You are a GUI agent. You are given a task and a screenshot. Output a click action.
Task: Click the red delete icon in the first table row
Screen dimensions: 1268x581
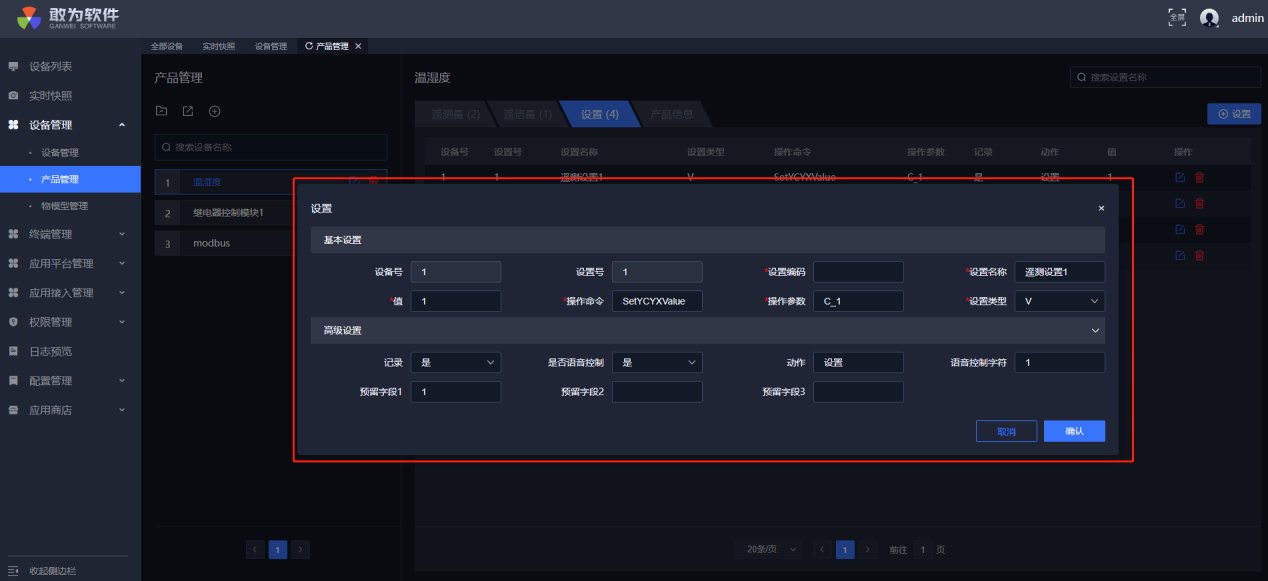1199,177
